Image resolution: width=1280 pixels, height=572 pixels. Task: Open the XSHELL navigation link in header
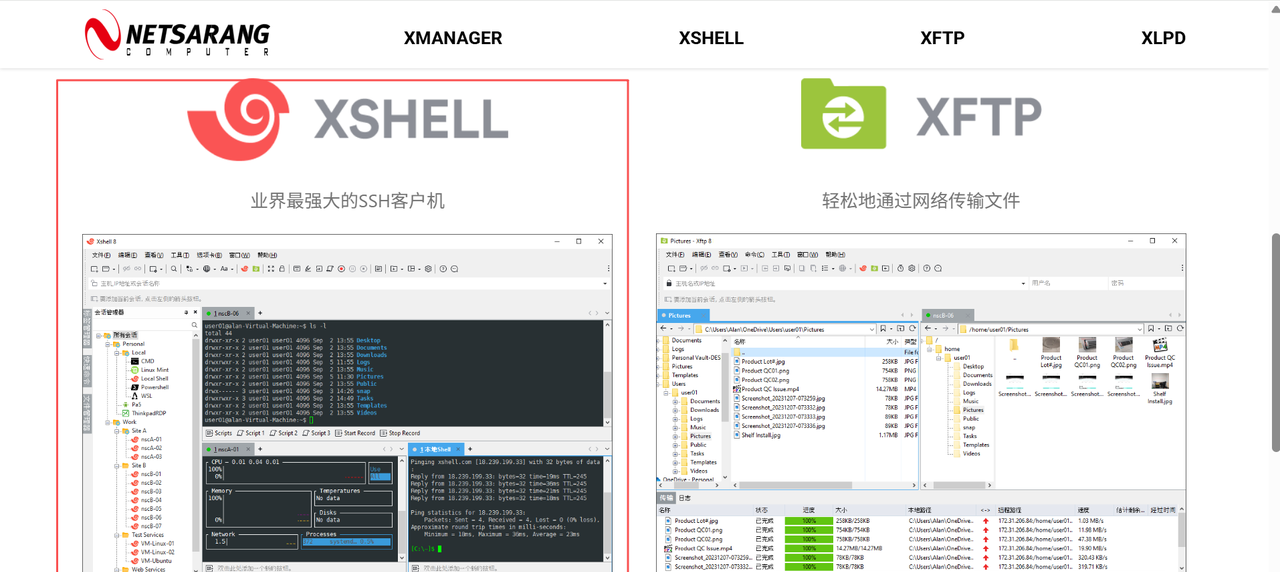(711, 38)
